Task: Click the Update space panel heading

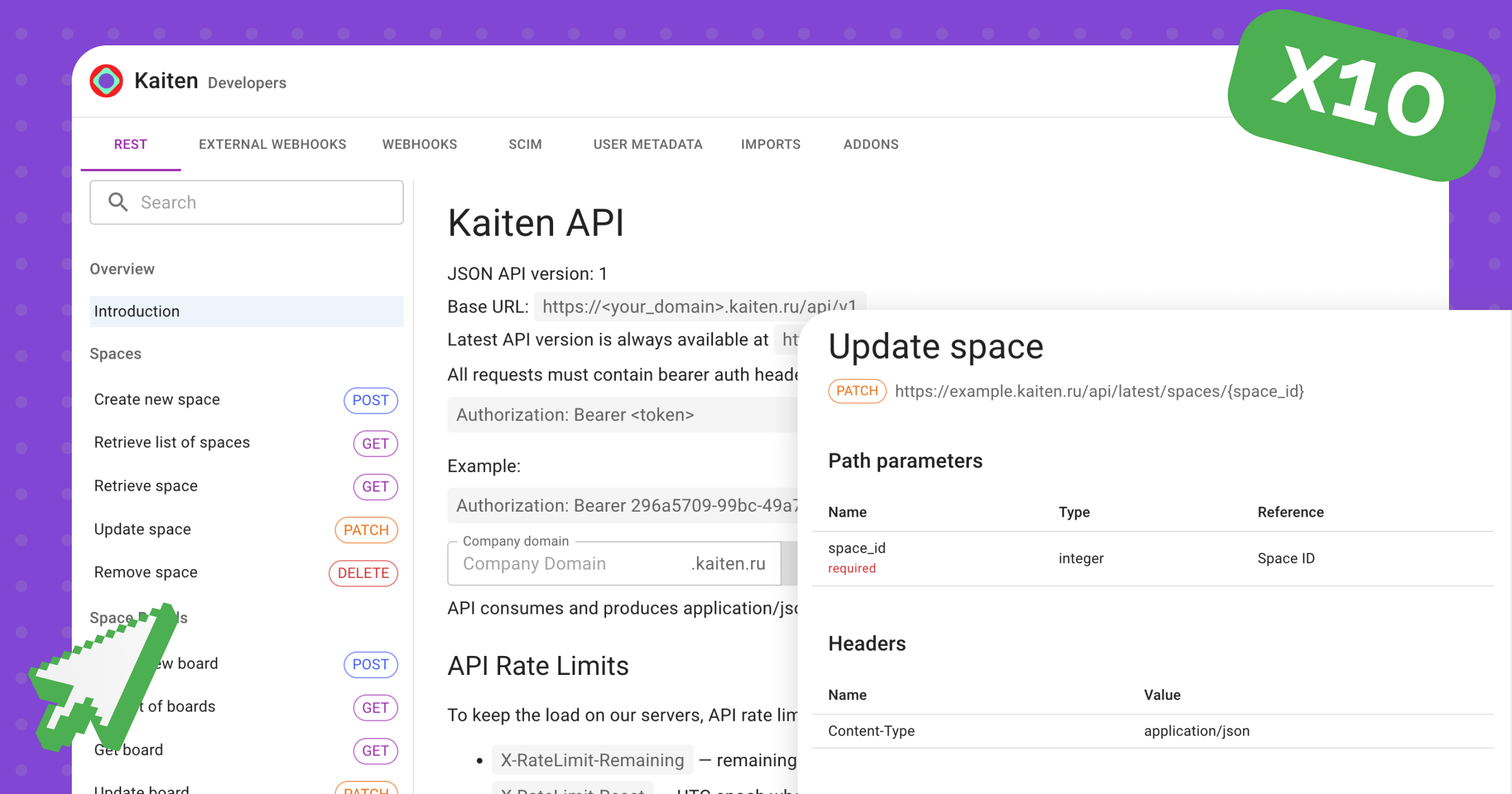Action: point(936,347)
